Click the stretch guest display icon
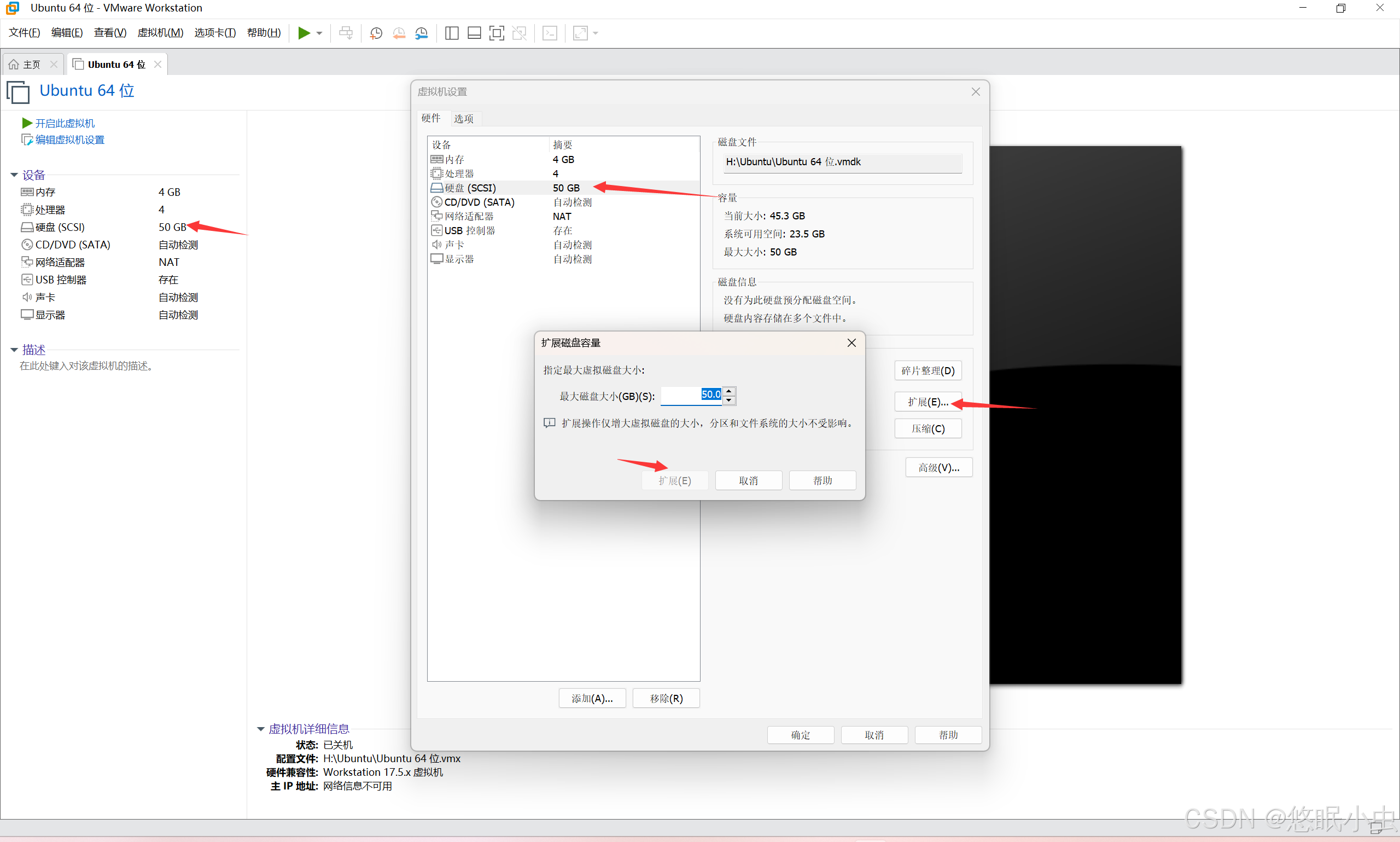Viewport: 1400px width, 842px height. tap(580, 33)
